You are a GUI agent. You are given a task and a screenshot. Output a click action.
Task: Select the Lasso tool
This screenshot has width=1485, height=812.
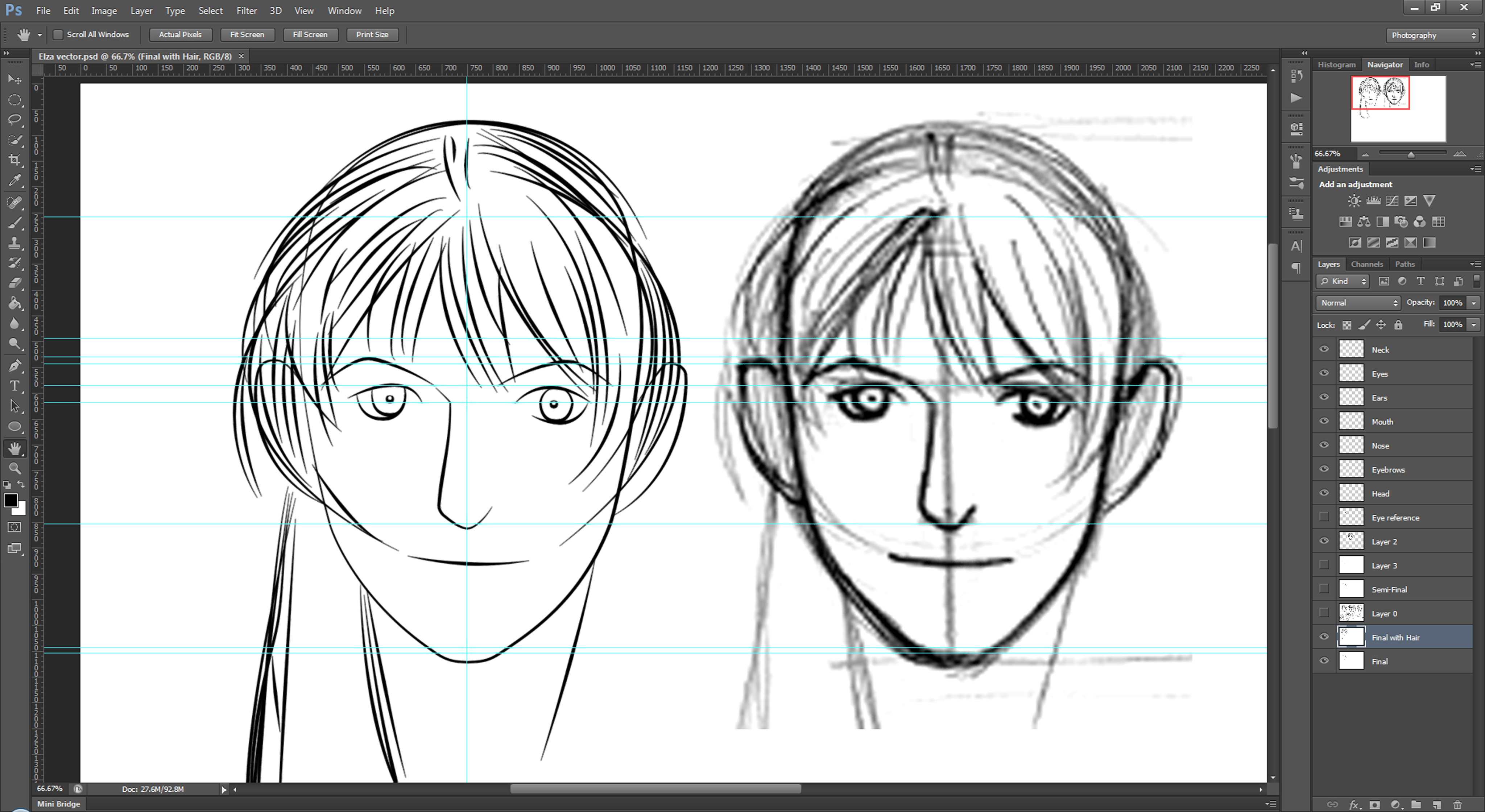pyautogui.click(x=15, y=119)
